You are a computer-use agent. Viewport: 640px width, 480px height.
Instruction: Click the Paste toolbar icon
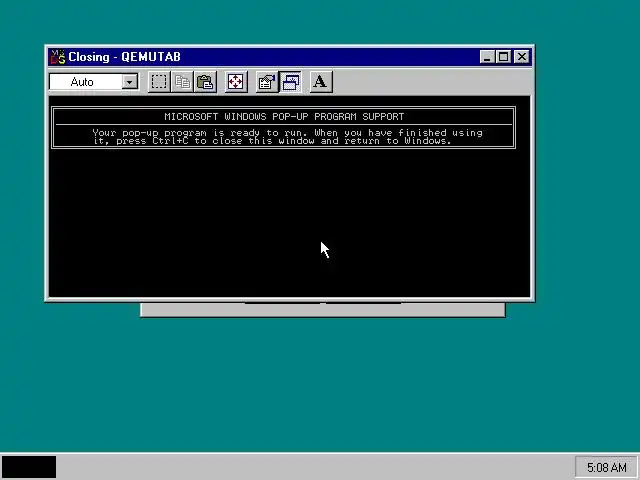point(205,82)
